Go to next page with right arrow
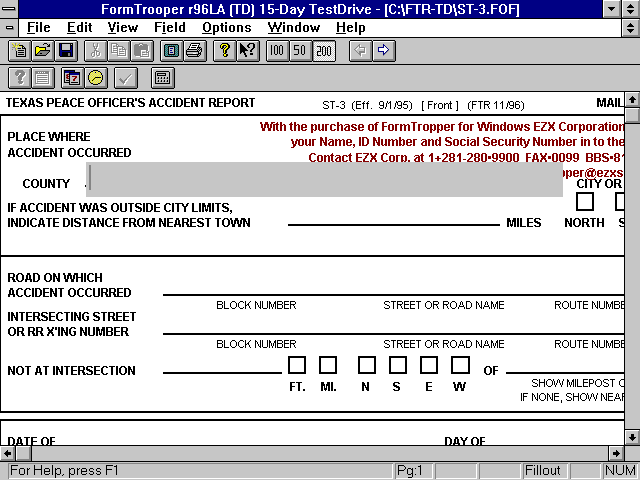The height and width of the screenshot is (480, 640). [383, 50]
